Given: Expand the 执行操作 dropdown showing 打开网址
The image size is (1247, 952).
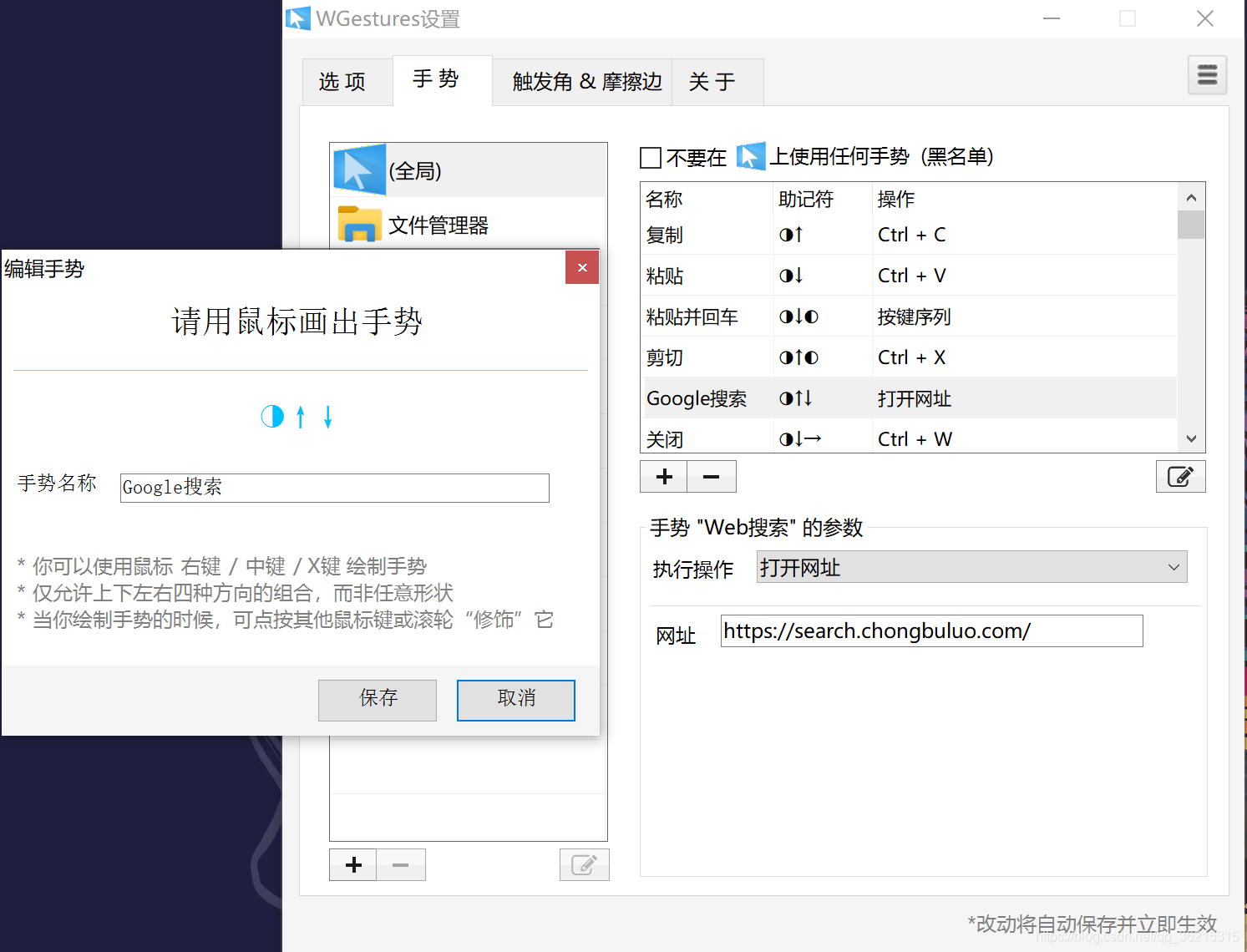Looking at the screenshot, I should click(x=971, y=567).
